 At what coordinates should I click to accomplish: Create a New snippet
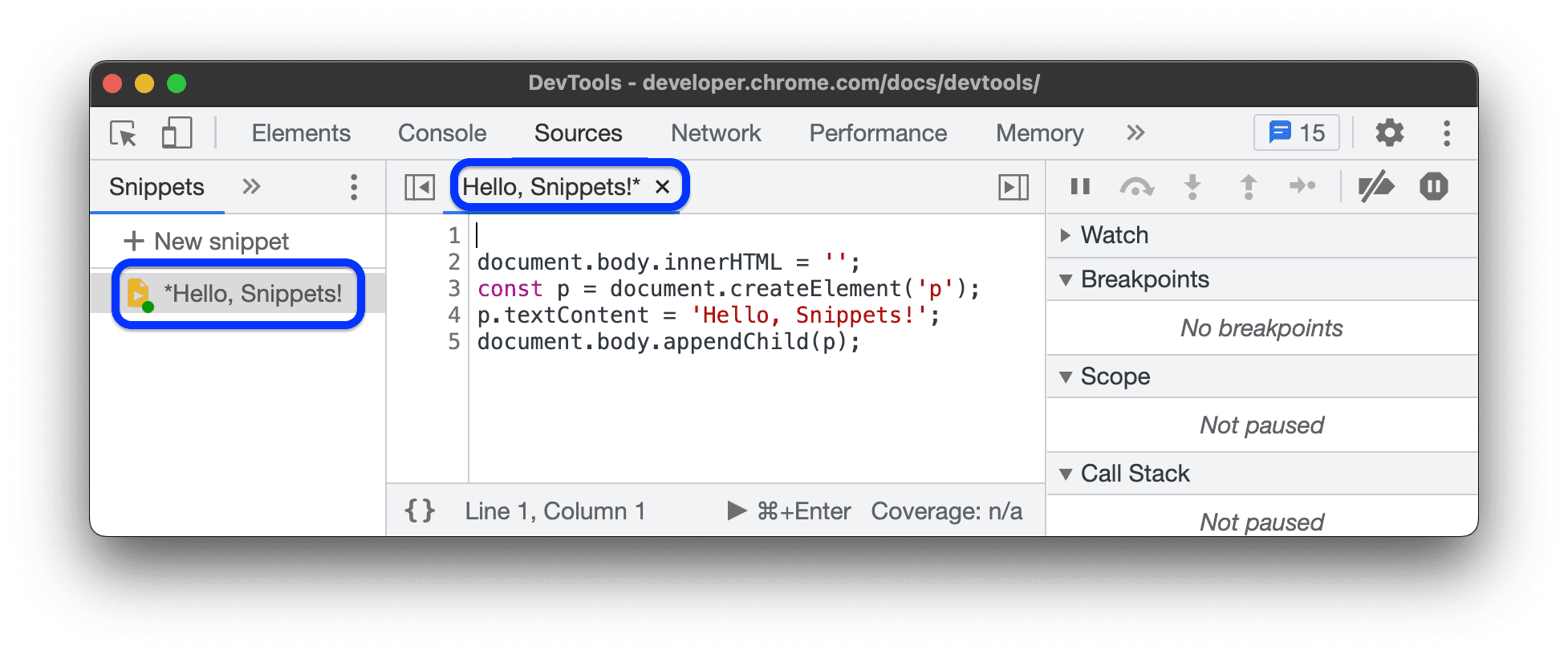[207, 240]
